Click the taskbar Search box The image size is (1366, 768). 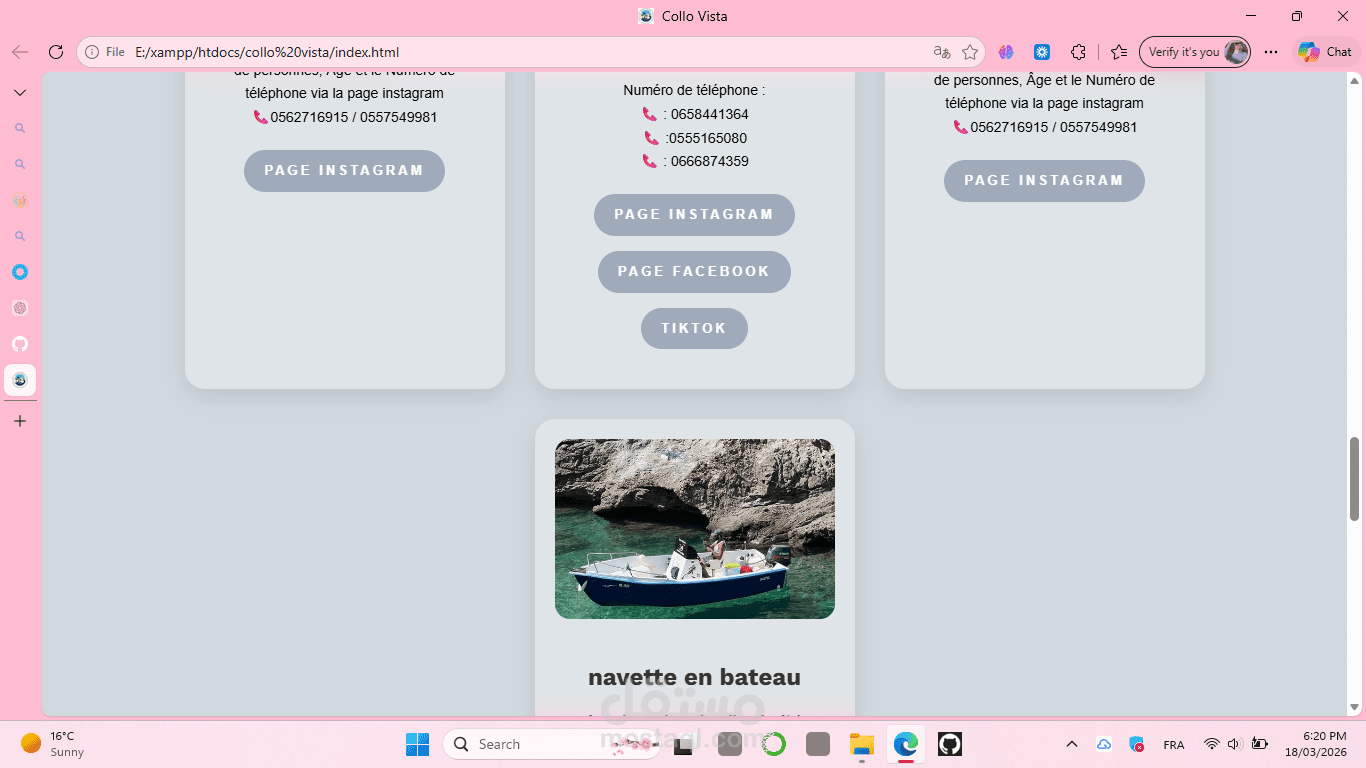[x=551, y=744]
